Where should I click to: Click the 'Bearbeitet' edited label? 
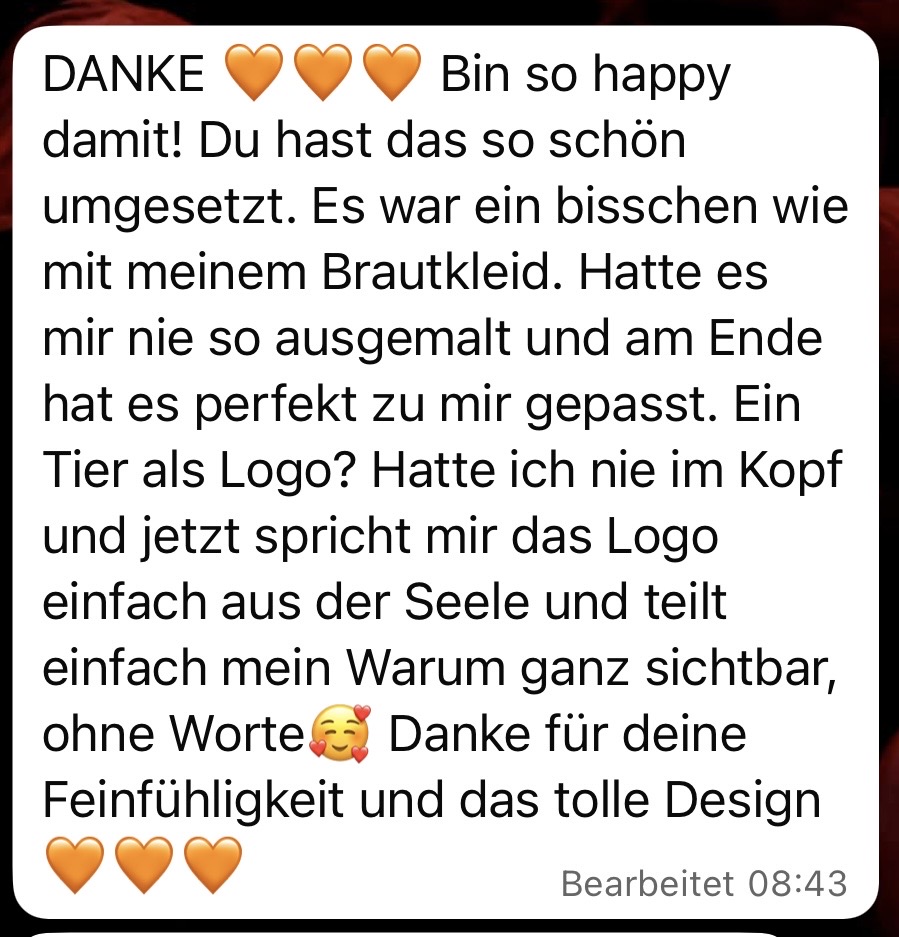pyautogui.click(x=647, y=883)
